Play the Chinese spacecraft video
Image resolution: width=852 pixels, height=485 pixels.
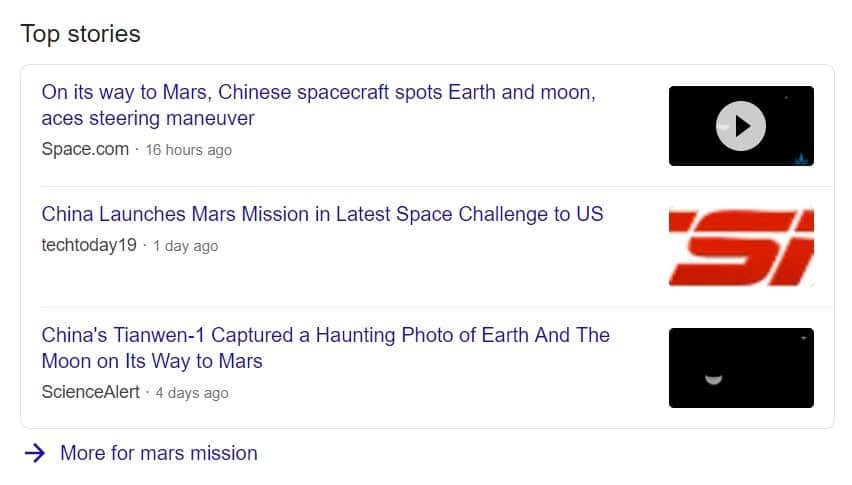741,126
